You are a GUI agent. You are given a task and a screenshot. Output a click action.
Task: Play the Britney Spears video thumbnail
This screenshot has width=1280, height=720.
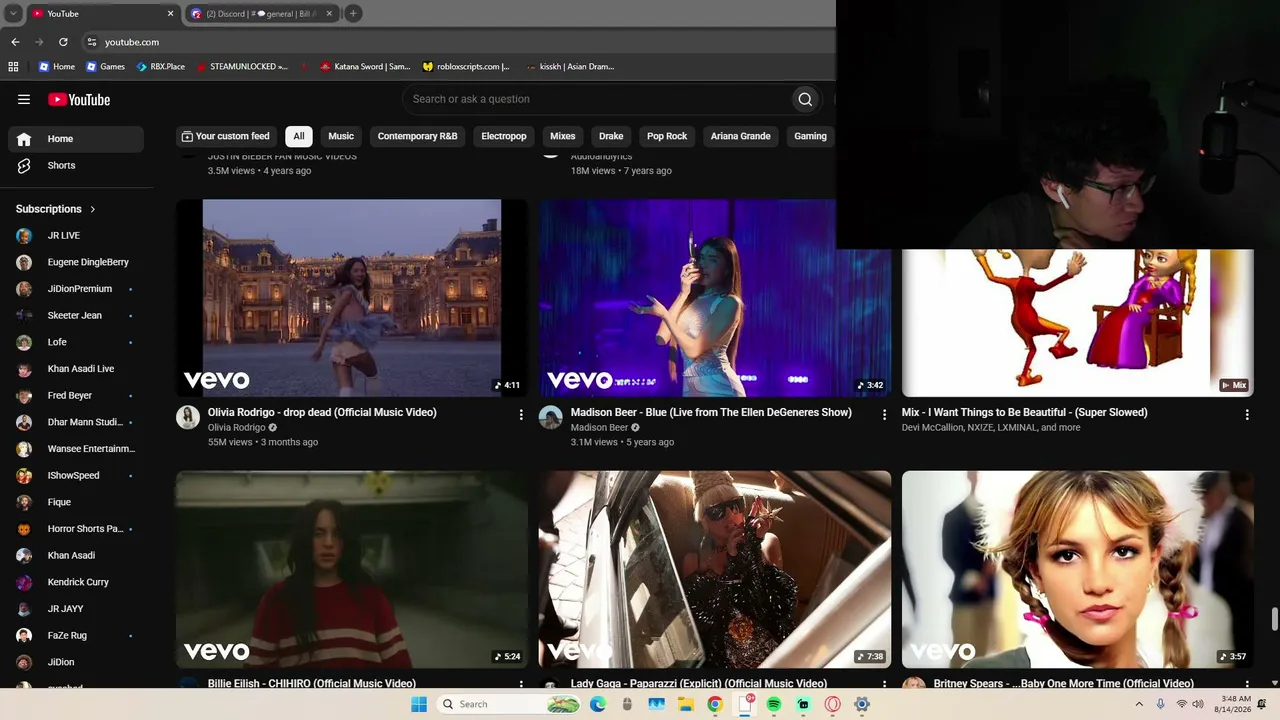1078,569
